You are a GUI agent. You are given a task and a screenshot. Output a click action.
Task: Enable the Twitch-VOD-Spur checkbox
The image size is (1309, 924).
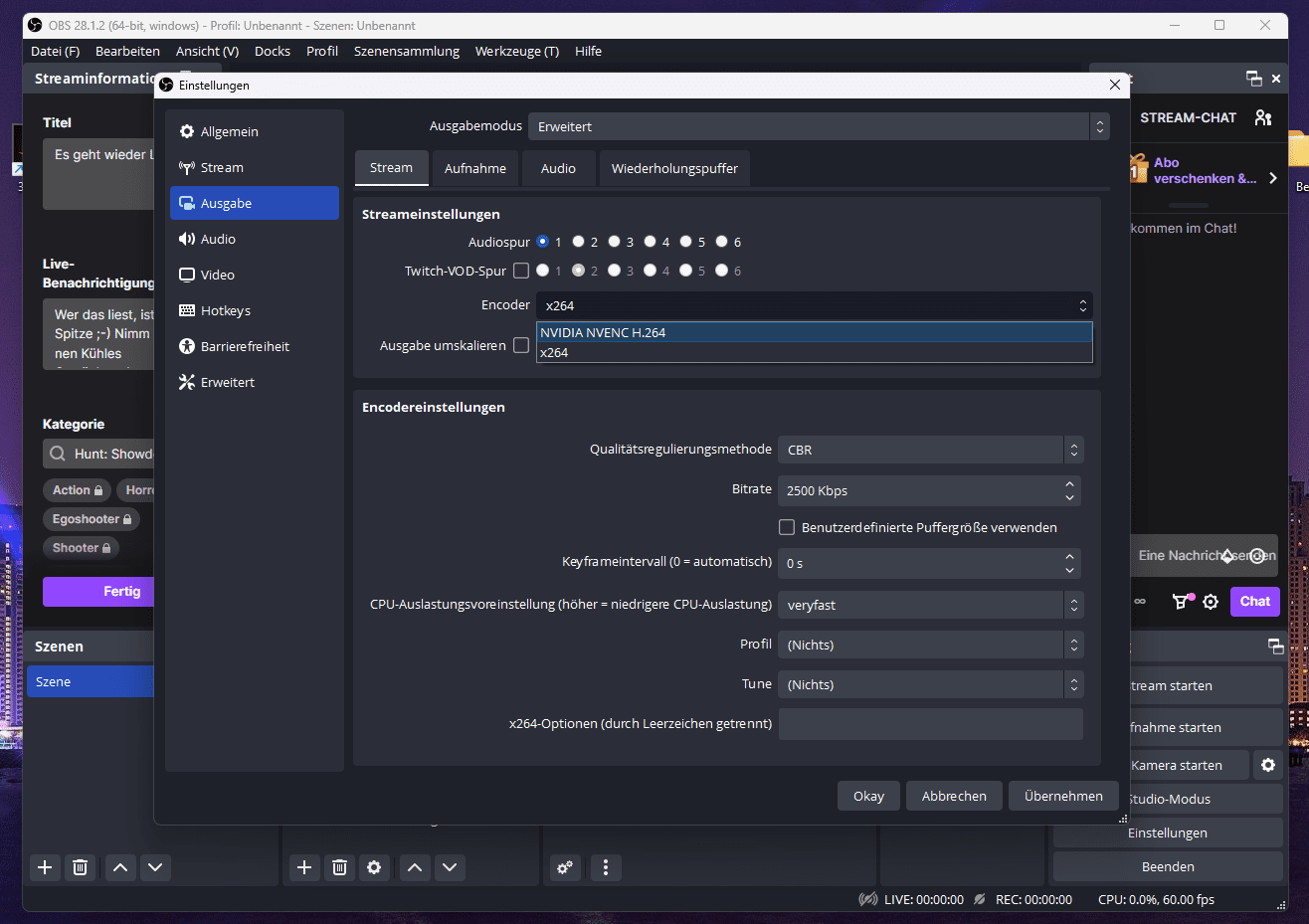(x=521, y=271)
